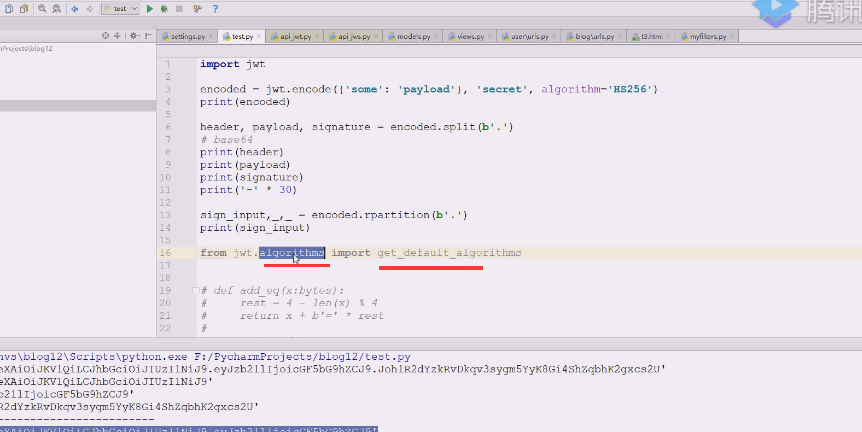Open the project panel gear options menu
Screen dimensions: 862x432
point(134,36)
